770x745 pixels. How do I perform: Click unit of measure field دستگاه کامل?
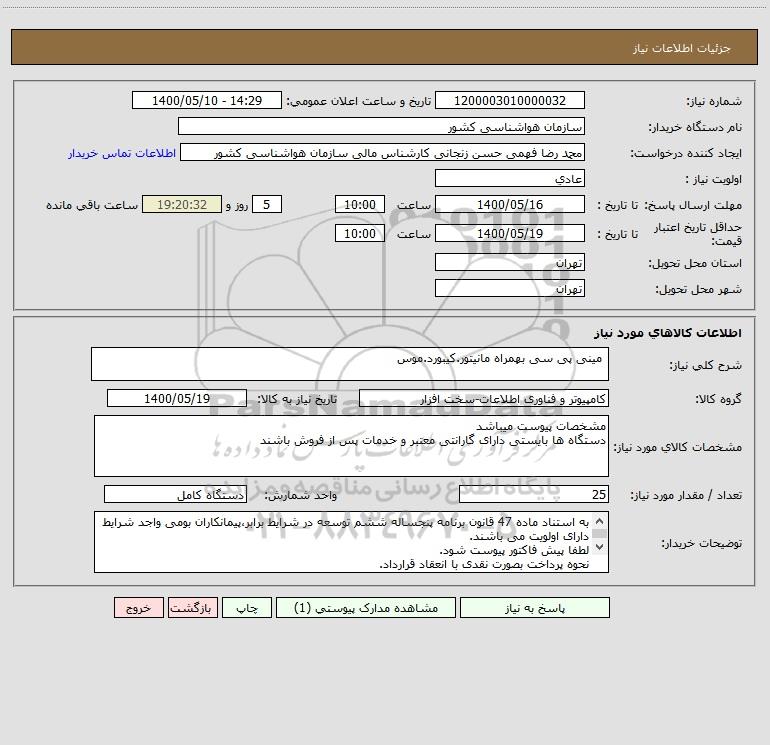pos(175,494)
